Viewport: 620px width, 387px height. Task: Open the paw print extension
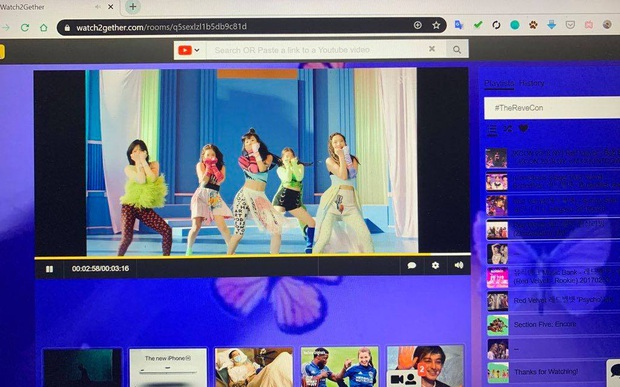[x=533, y=25]
